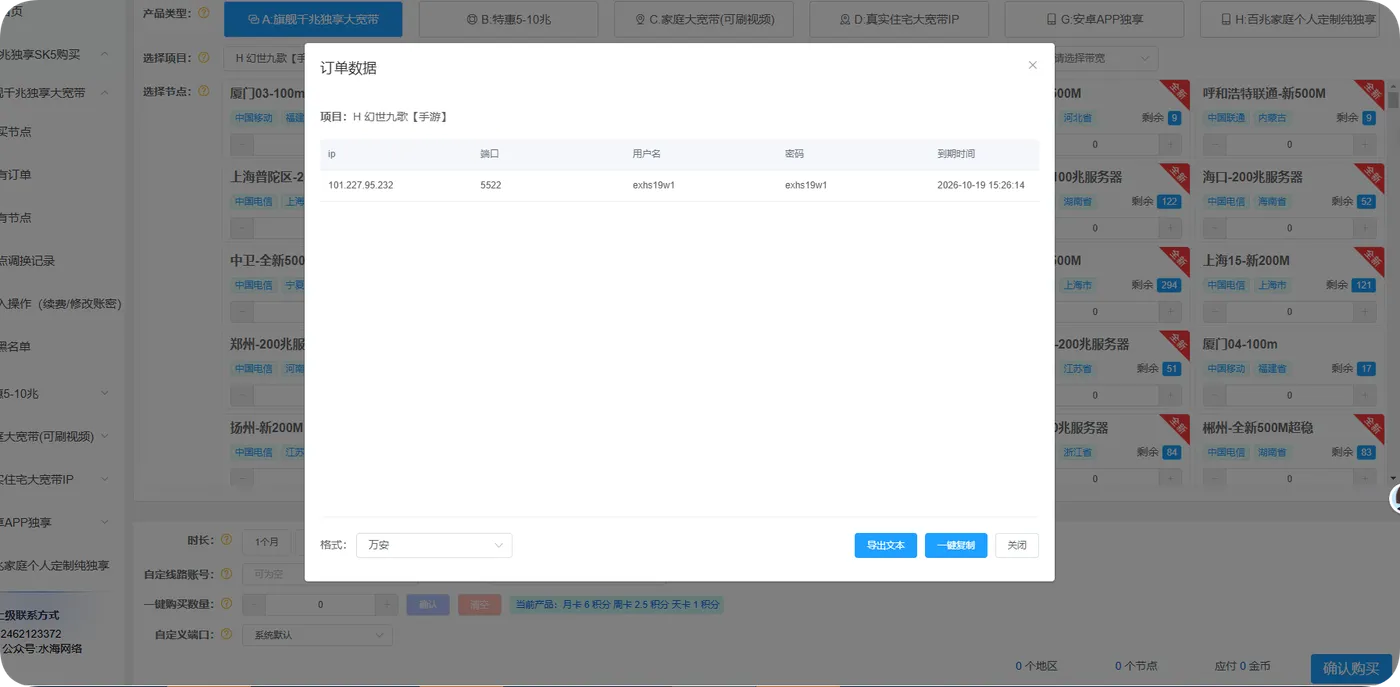Click the 确认购买 button

click(1350, 668)
